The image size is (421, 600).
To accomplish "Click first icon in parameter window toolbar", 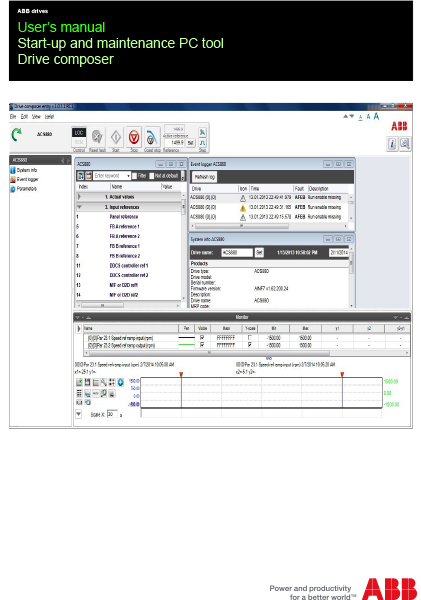I will [x=80, y=176].
